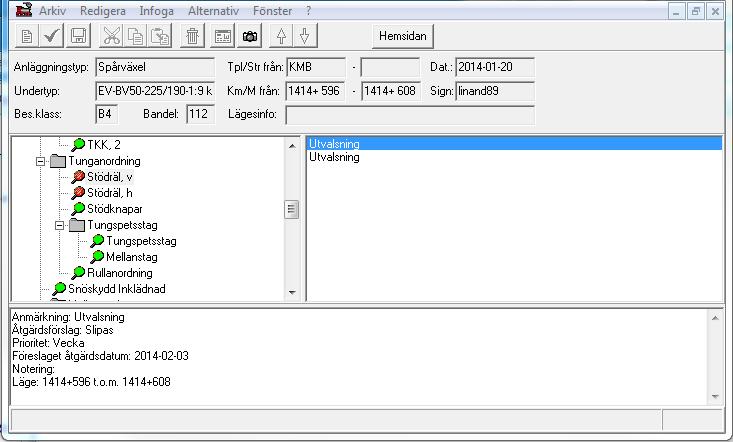This screenshot has width=733, height=442.
Task: Click the Hemsidan button
Action: [402, 36]
